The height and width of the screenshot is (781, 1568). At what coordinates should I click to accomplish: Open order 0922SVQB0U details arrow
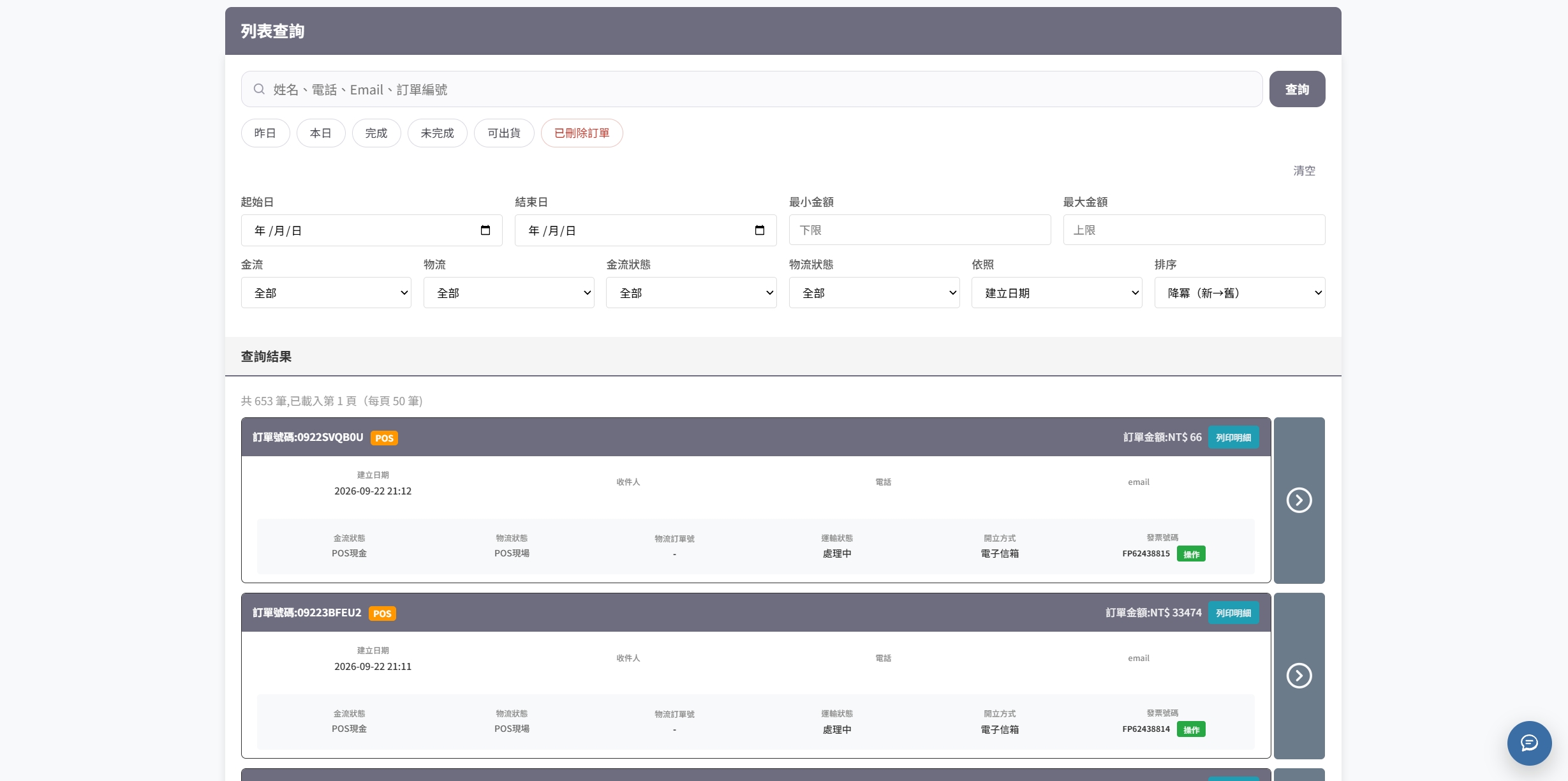(x=1299, y=500)
